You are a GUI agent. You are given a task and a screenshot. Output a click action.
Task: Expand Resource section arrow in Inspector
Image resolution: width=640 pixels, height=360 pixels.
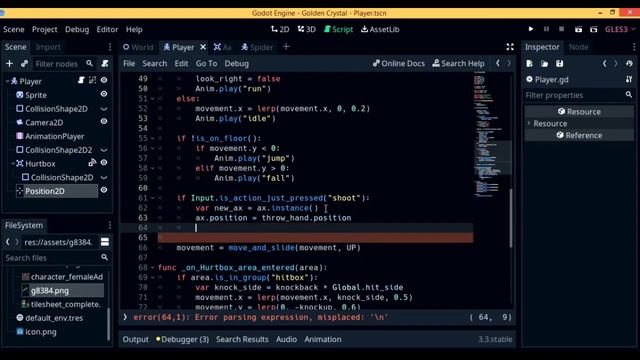[x=529, y=123]
